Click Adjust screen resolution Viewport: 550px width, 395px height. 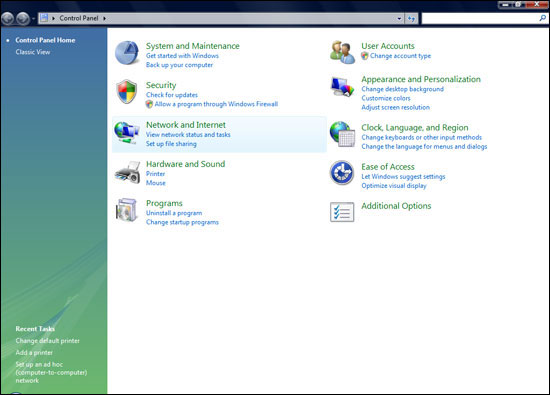click(x=396, y=107)
